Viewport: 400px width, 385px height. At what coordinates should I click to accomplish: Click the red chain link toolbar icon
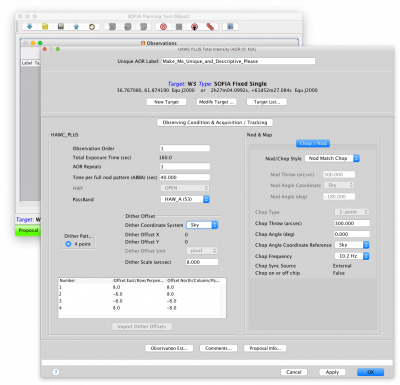point(210,27)
